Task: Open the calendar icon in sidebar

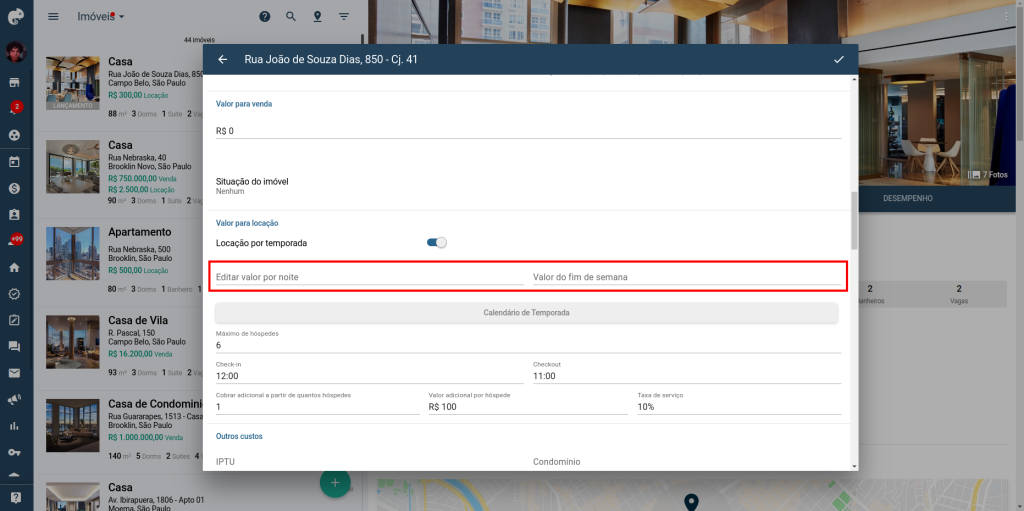Action: pos(14,162)
